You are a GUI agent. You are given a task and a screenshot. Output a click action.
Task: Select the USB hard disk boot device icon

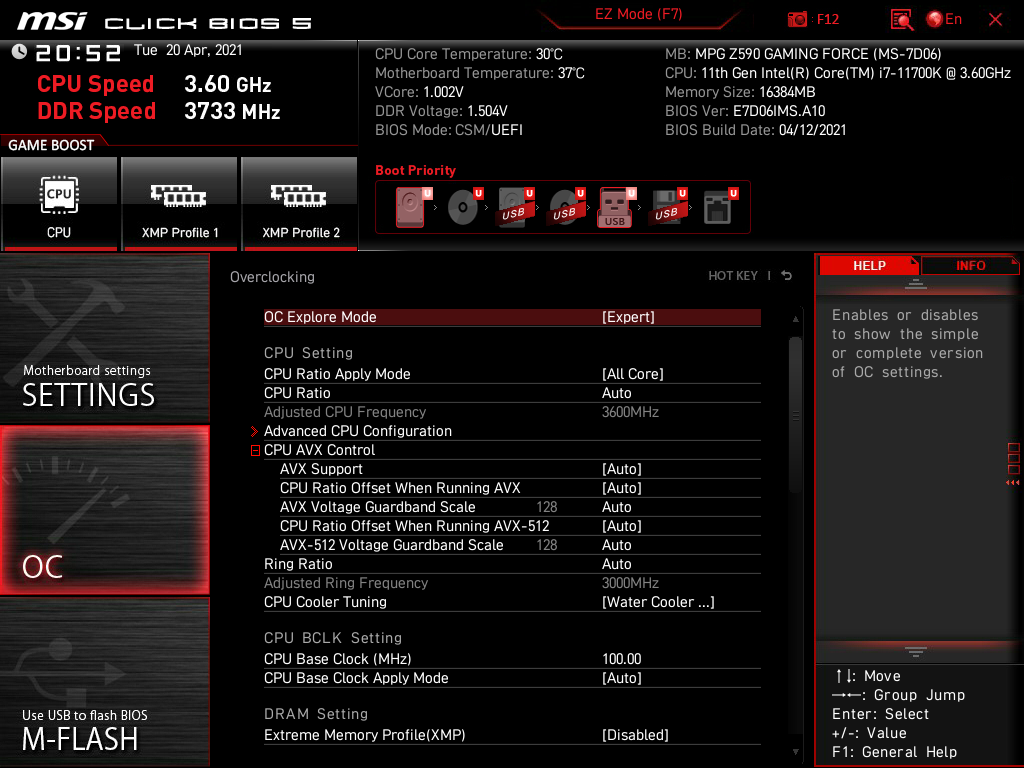515,207
